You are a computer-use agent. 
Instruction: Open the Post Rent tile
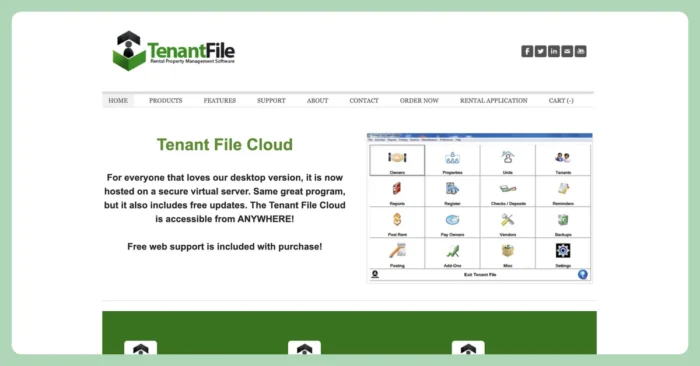(x=397, y=222)
